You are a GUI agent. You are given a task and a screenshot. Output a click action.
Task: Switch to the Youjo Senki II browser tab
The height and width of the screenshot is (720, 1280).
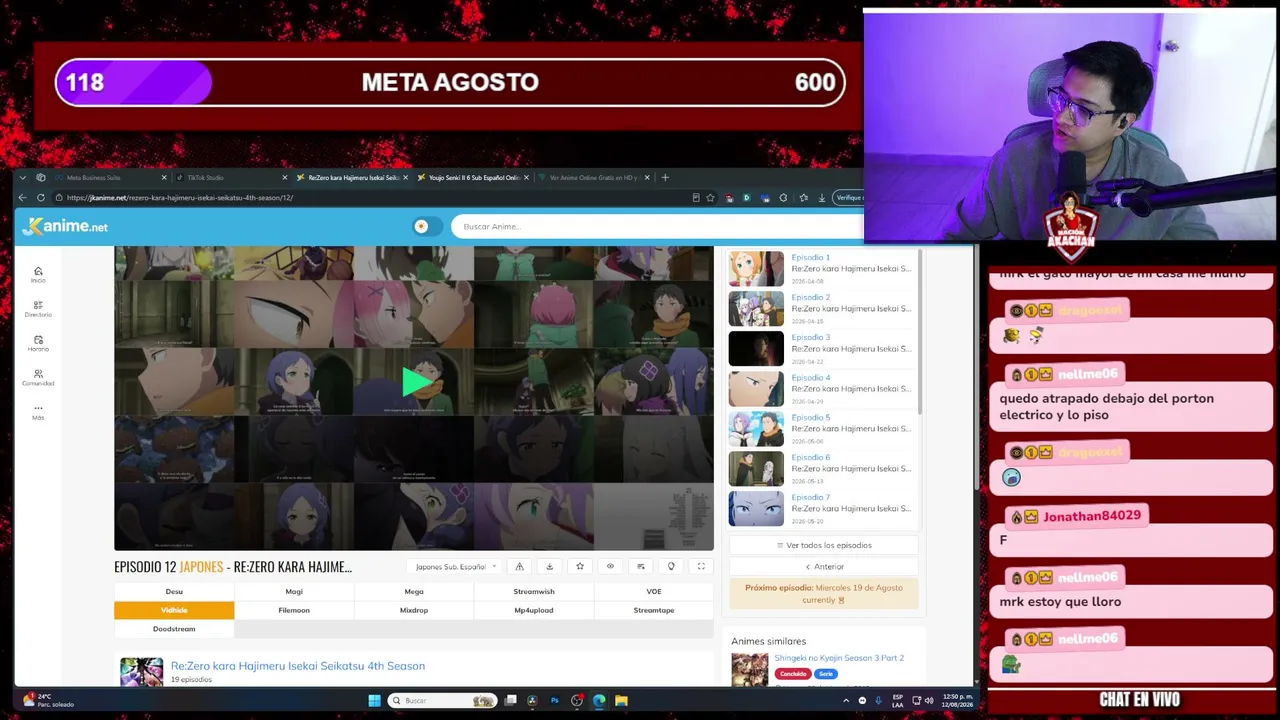pos(473,178)
